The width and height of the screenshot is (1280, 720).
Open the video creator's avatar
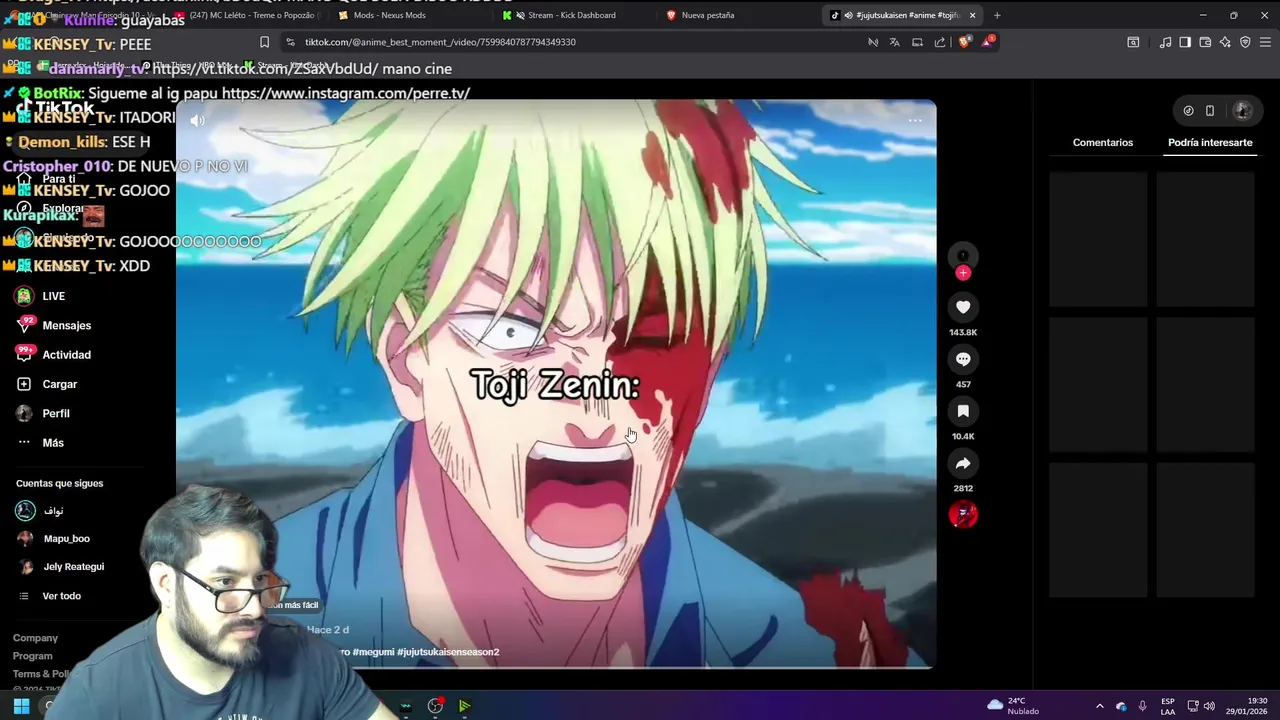tap(963, 256)
